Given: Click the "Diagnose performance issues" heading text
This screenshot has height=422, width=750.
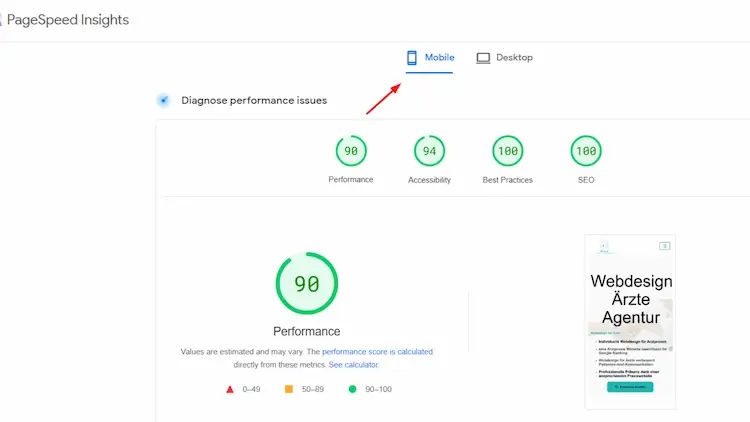Looking at the screenshot, I should pyautogui.click(x=254, y=100).
